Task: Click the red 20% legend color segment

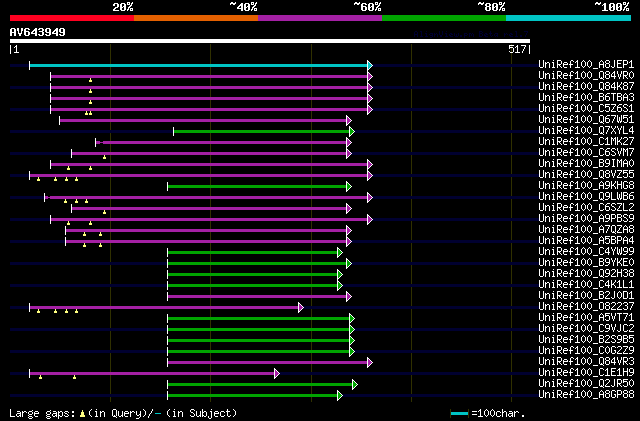Action: click(x=72, y=18)
